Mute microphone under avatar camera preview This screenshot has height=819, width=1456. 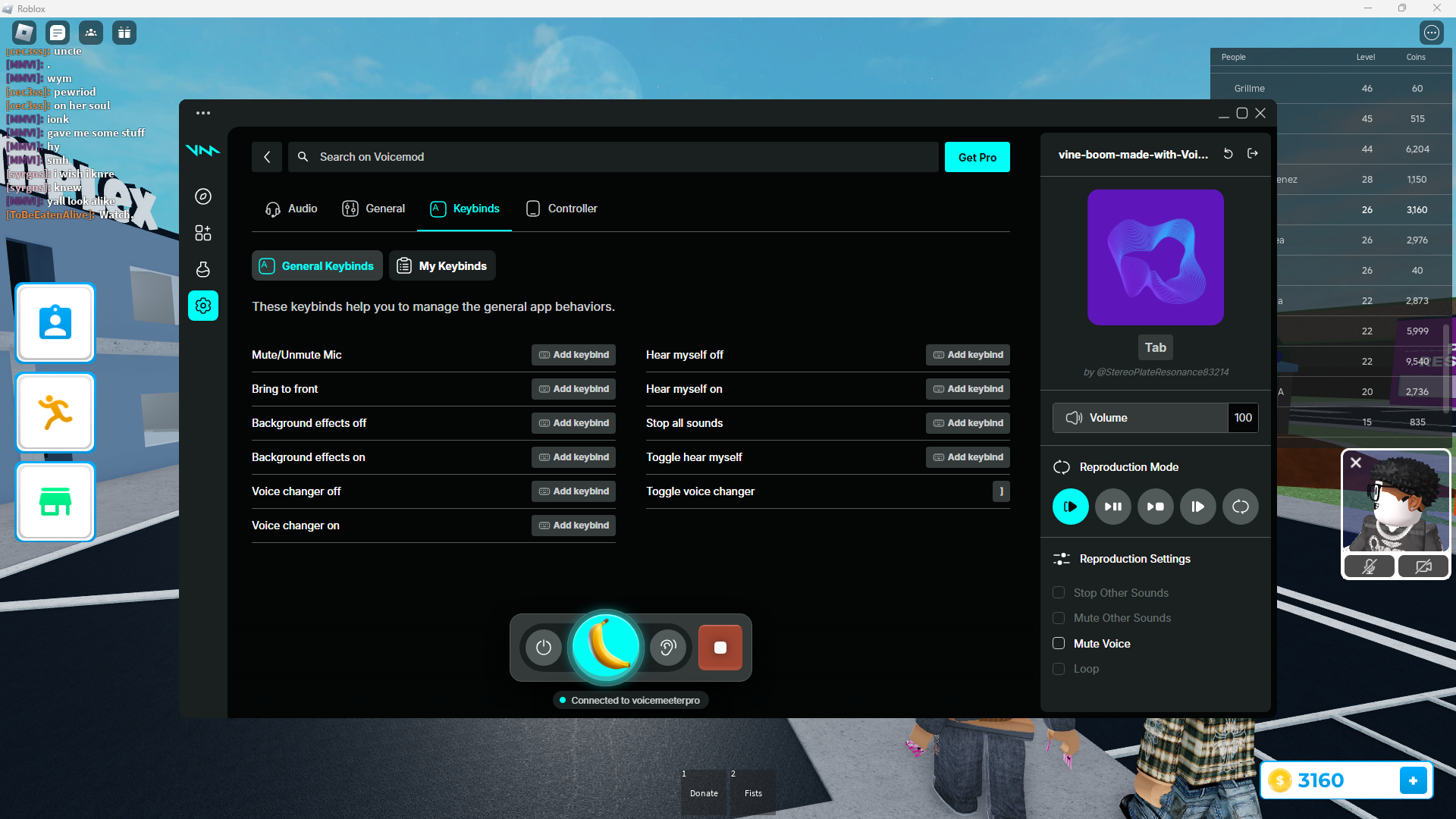coord(1370,566)
